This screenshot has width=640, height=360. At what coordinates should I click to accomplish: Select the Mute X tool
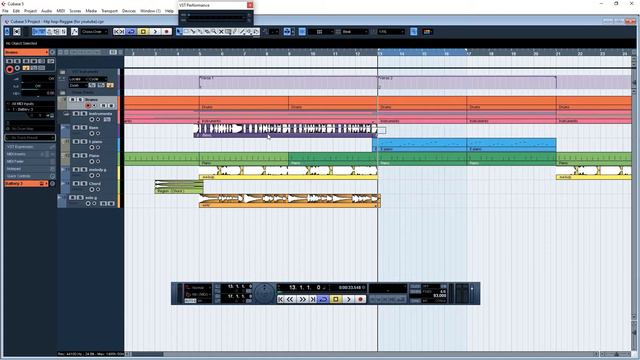(221, 32)
